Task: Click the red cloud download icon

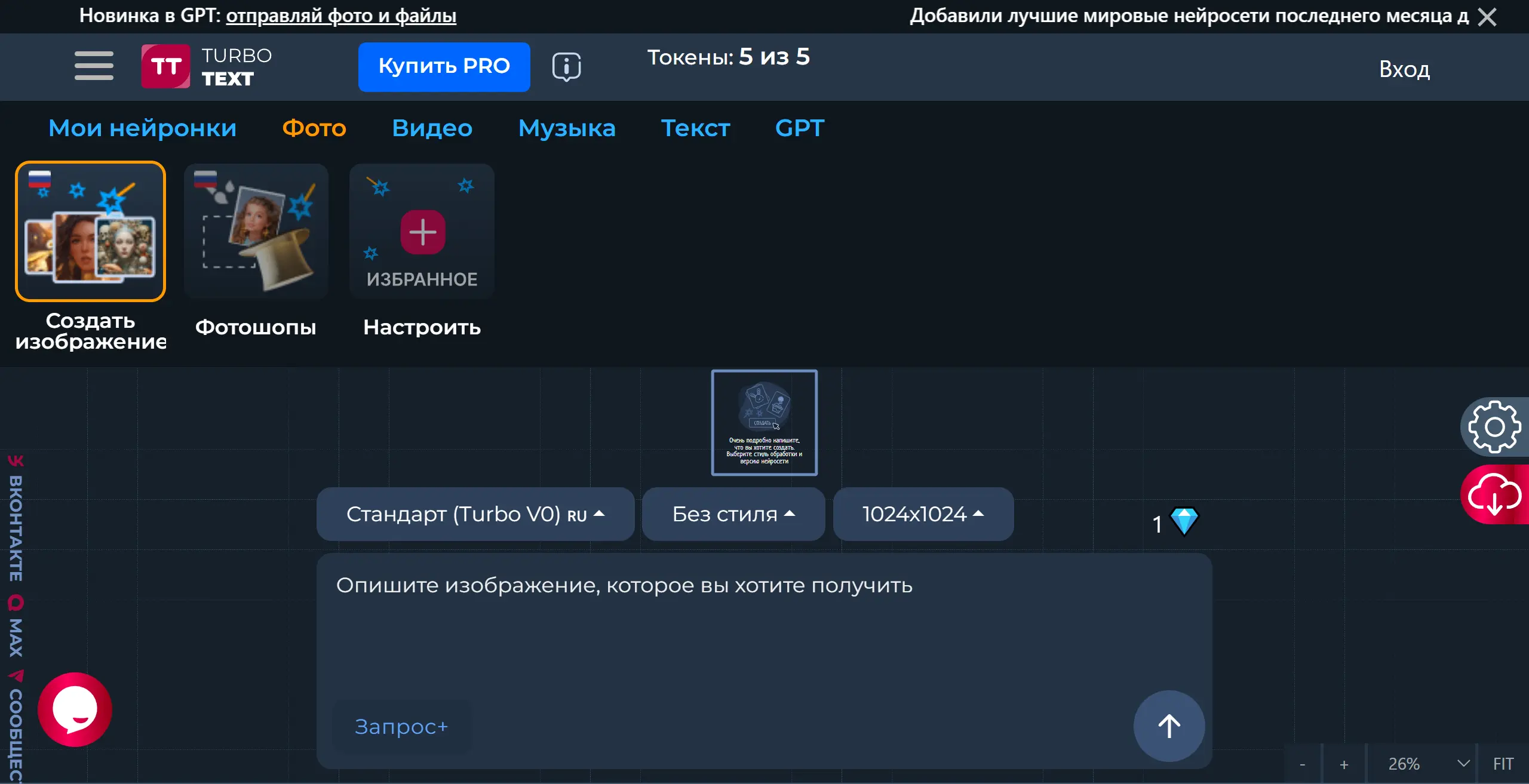Action: pos(1494,494)
